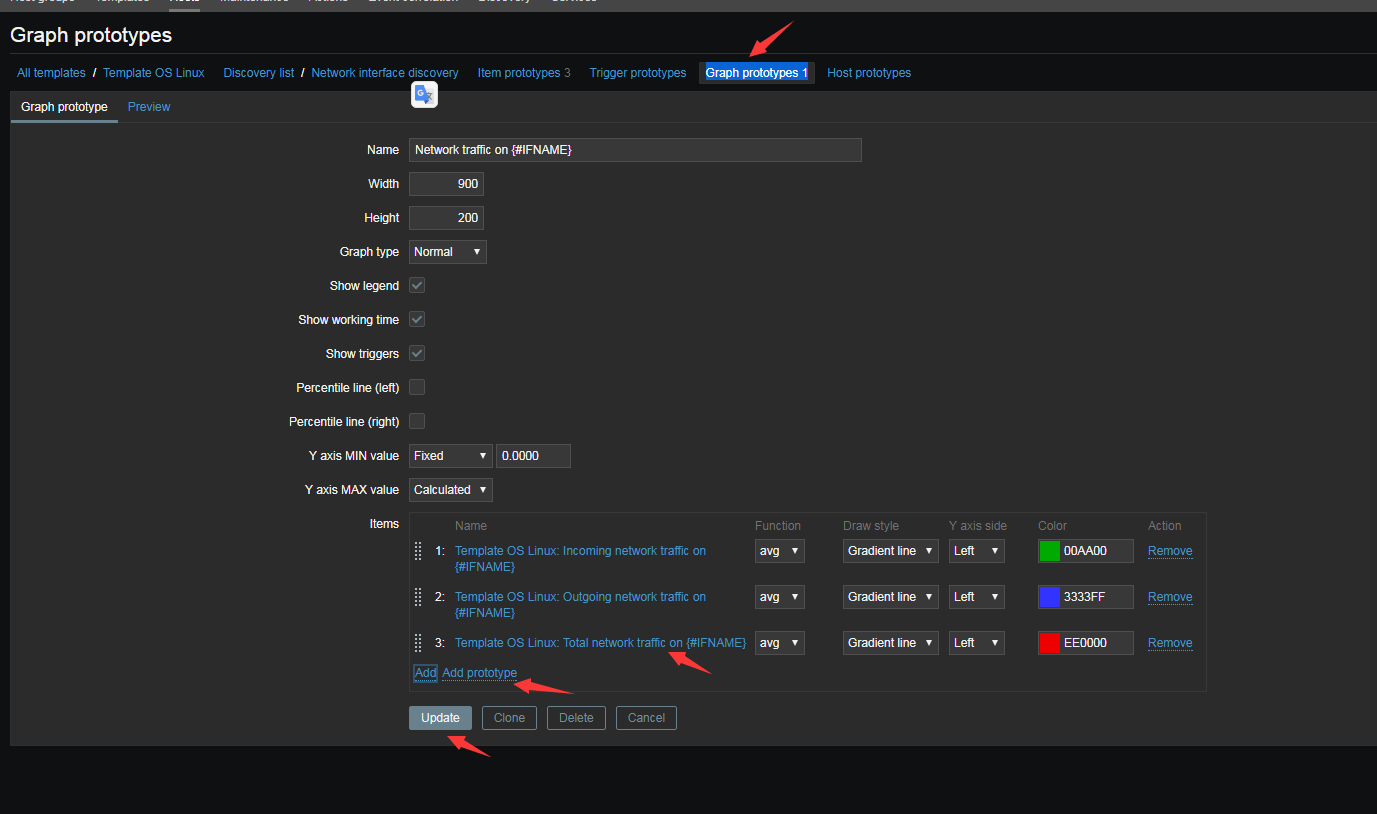
Task: Click the Google Translate page icon
Action: click(x=424, y=93)
